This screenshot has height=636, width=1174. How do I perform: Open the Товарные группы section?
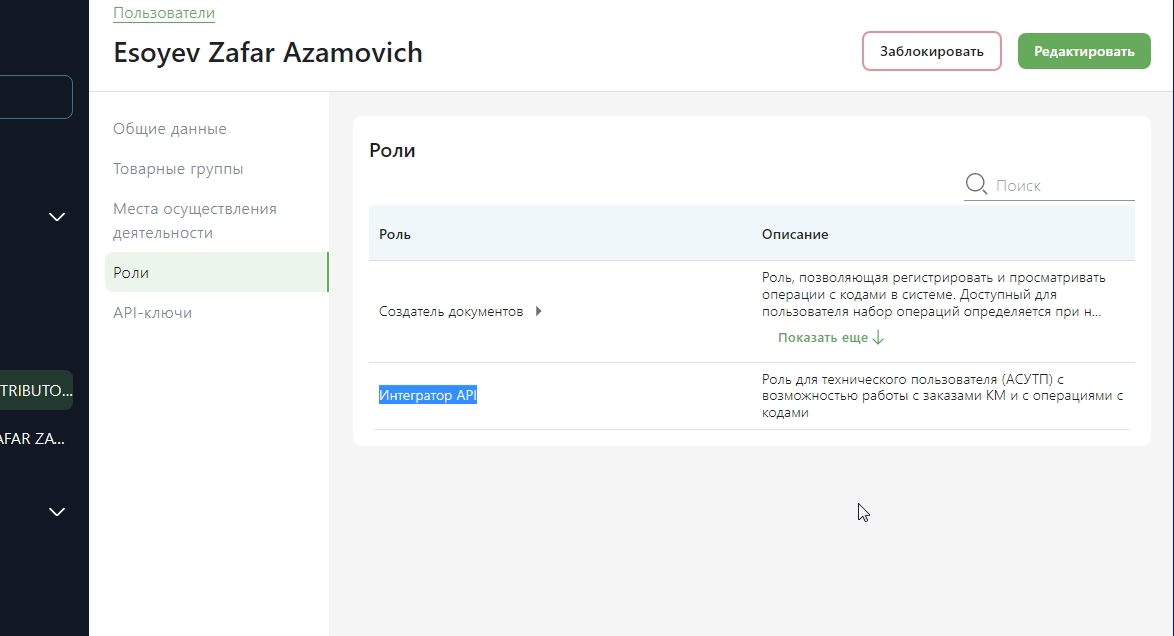[x=178, y=169]
